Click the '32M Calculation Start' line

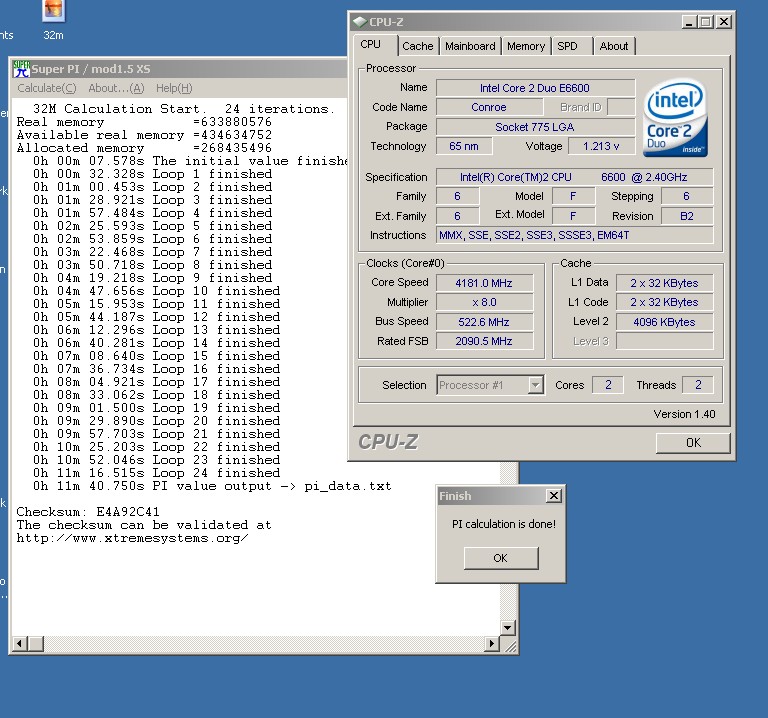pyautogui.click(x=184, y=109)
